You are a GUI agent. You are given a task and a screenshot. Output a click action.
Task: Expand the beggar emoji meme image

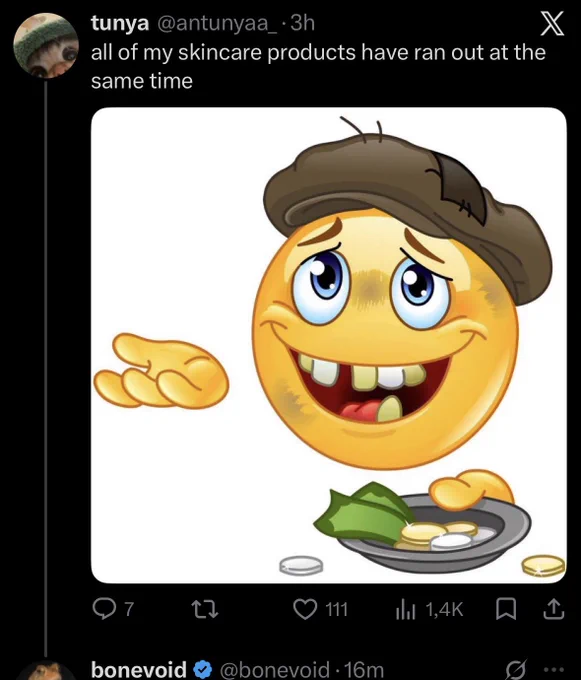coord(329,345)
